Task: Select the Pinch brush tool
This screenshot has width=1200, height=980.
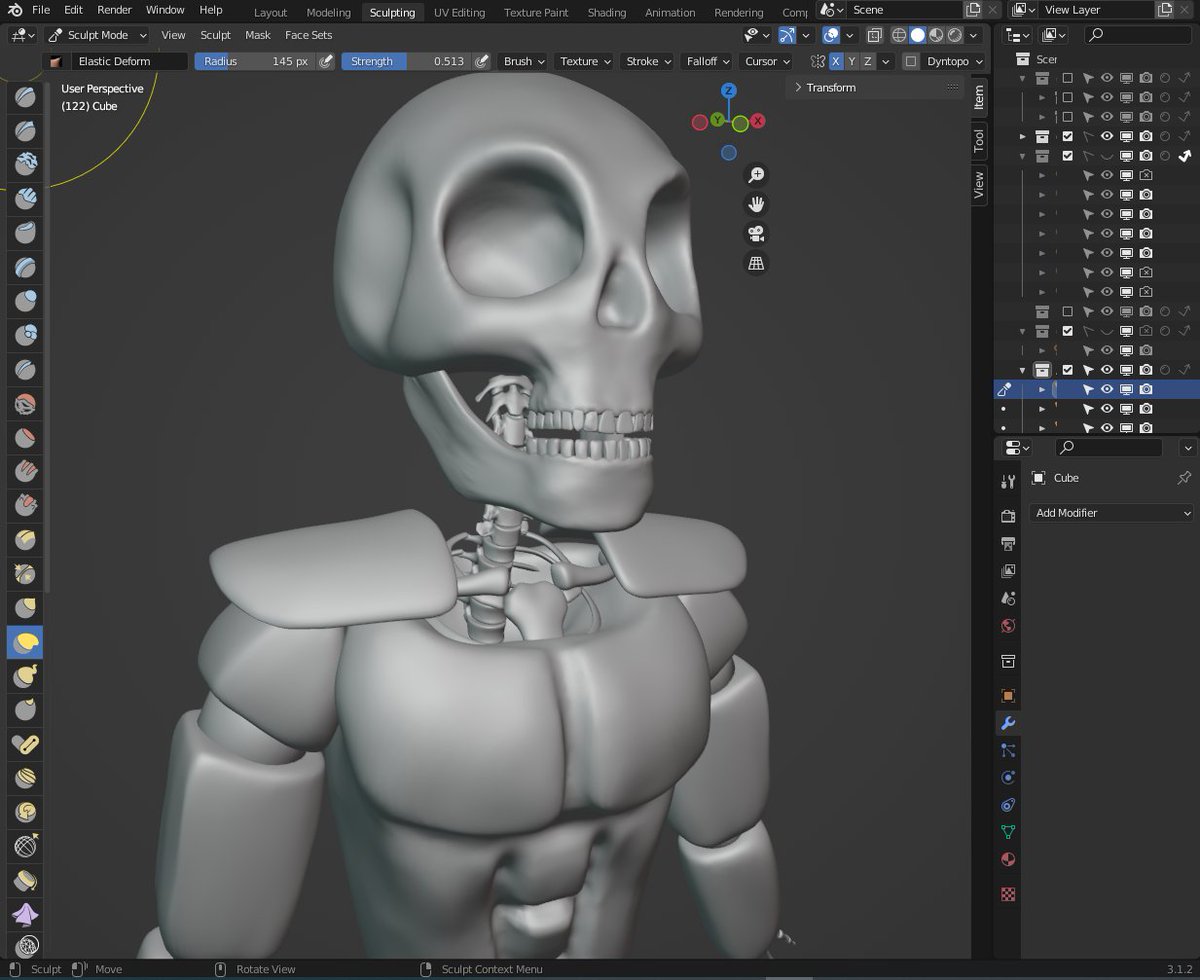Action: click(x=25, y=574)
